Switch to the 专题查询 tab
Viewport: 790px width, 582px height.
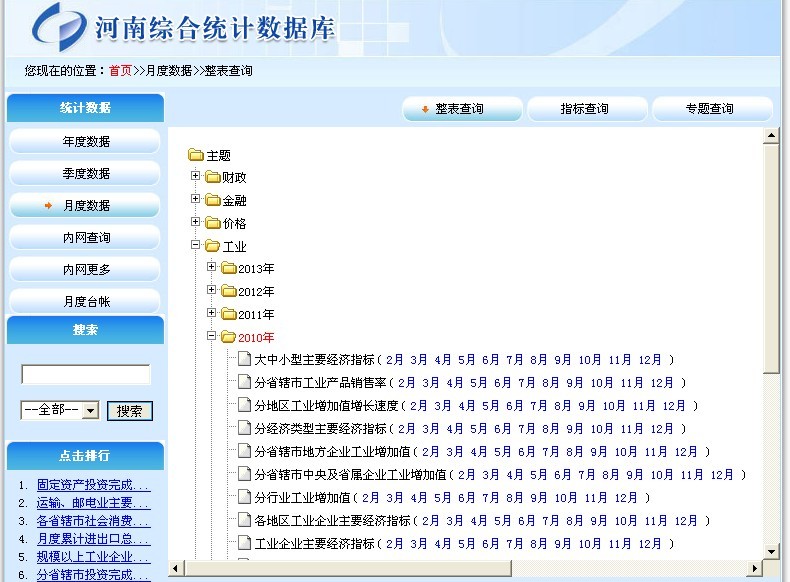click(711, 109)
